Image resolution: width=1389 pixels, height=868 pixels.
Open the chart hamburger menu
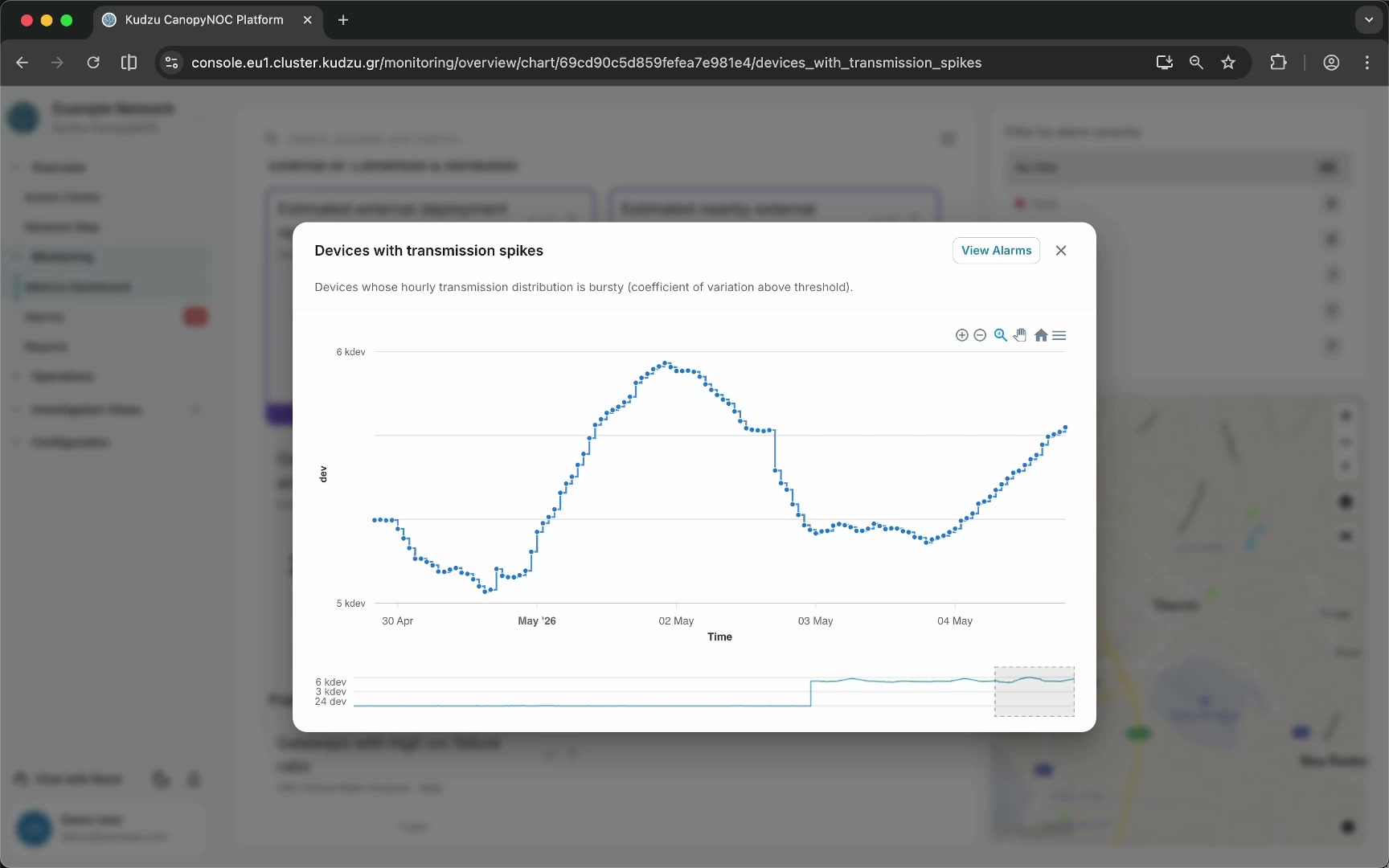[x=1059, y=335]
